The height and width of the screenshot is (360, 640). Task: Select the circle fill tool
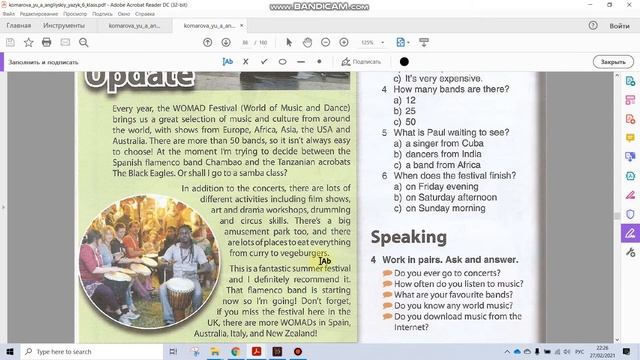[282, 62]
